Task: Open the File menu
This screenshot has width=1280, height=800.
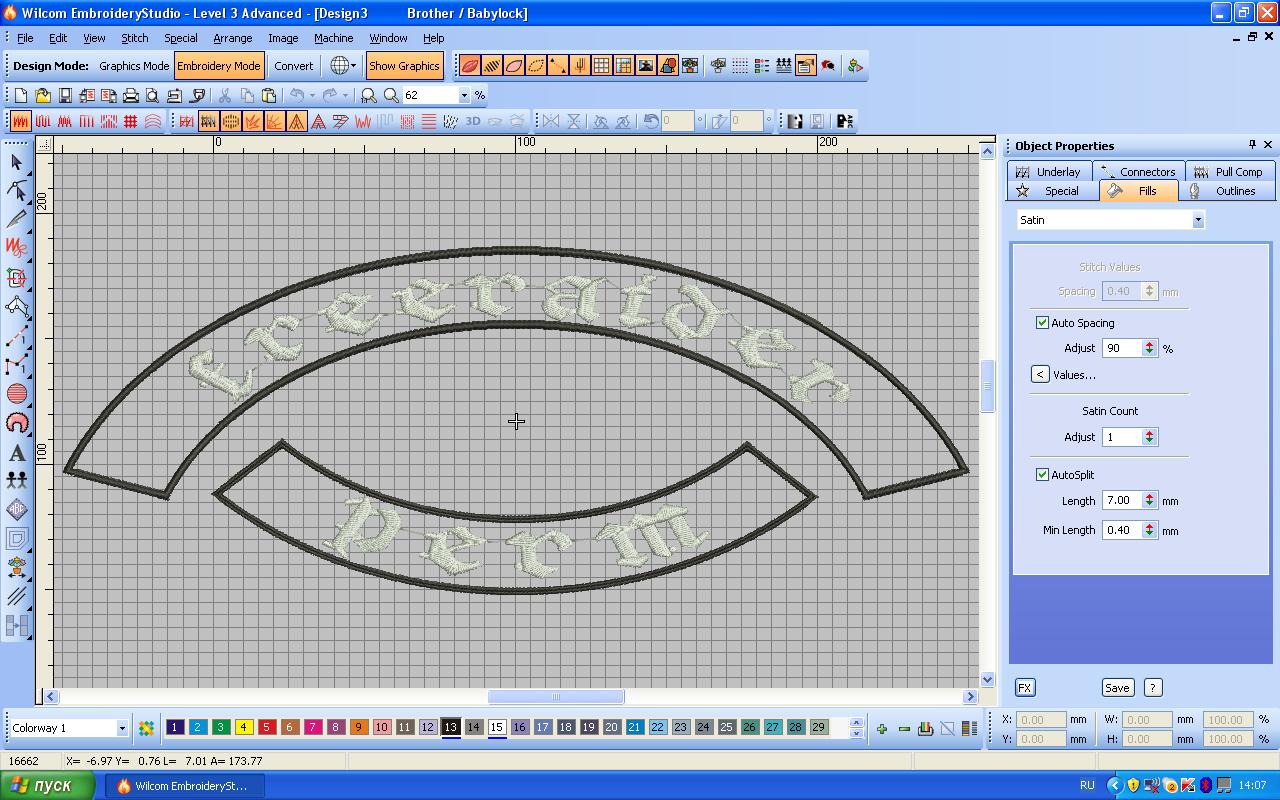Action: tap(25, 38)
